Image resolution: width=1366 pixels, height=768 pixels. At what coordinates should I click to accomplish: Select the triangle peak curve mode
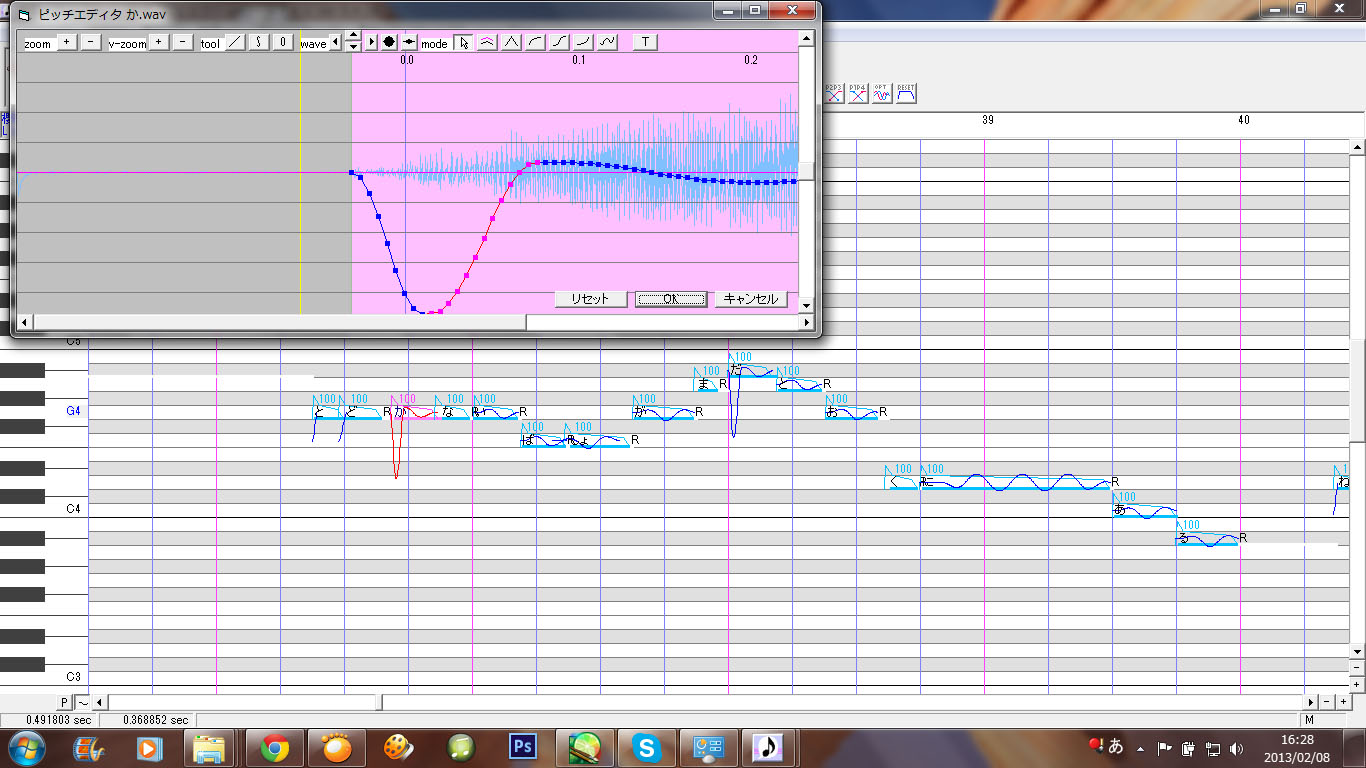511,42
